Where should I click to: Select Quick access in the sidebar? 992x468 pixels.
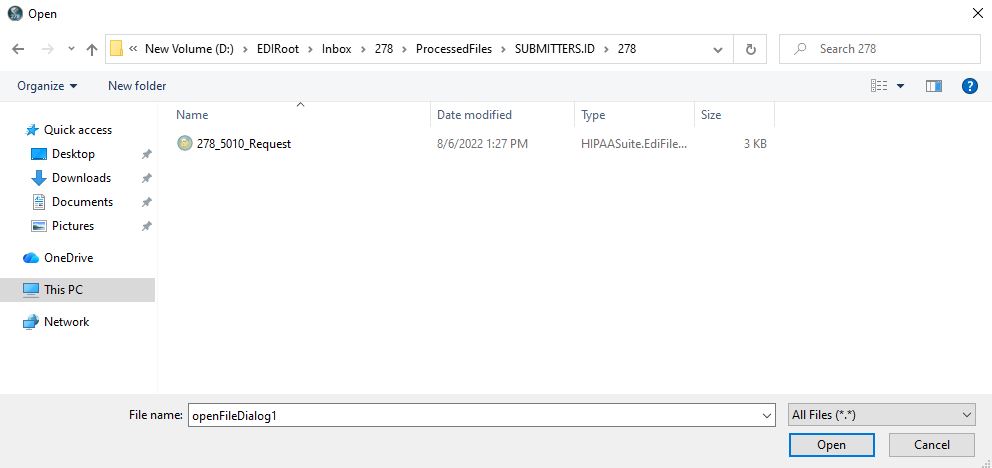click(x=77, y=130)
